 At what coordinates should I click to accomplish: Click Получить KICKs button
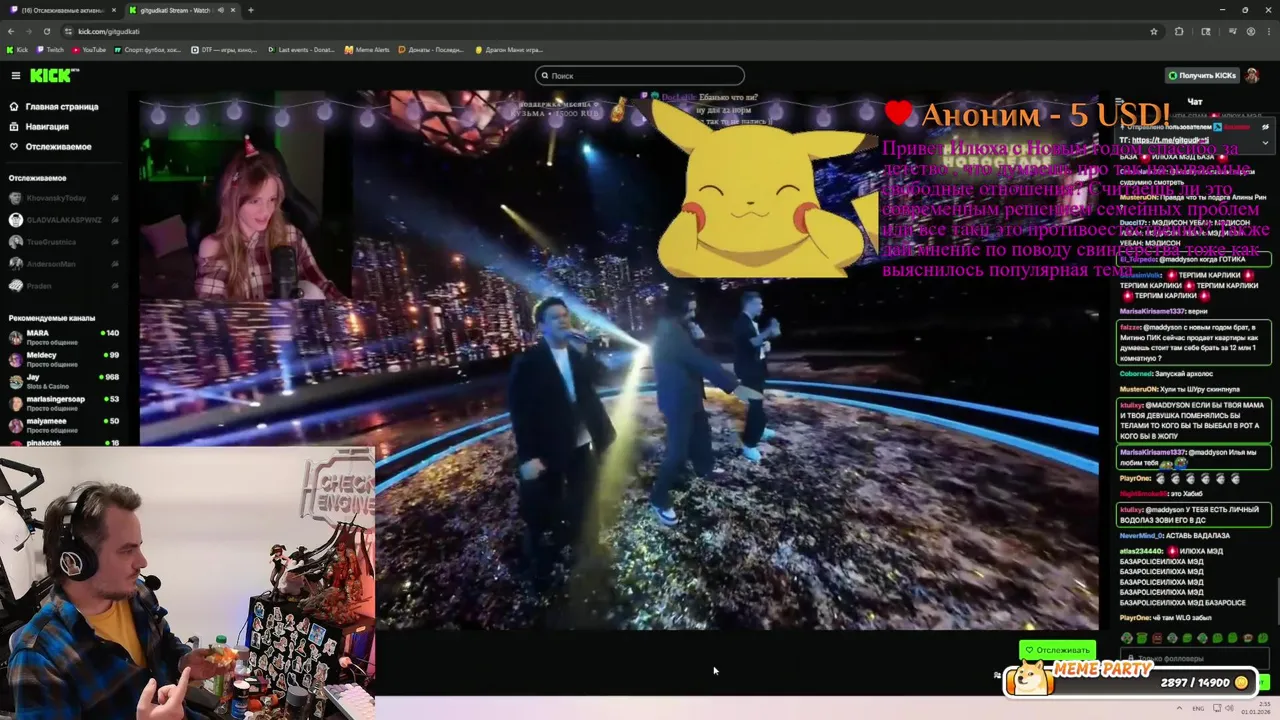[x=1203, y=76]
